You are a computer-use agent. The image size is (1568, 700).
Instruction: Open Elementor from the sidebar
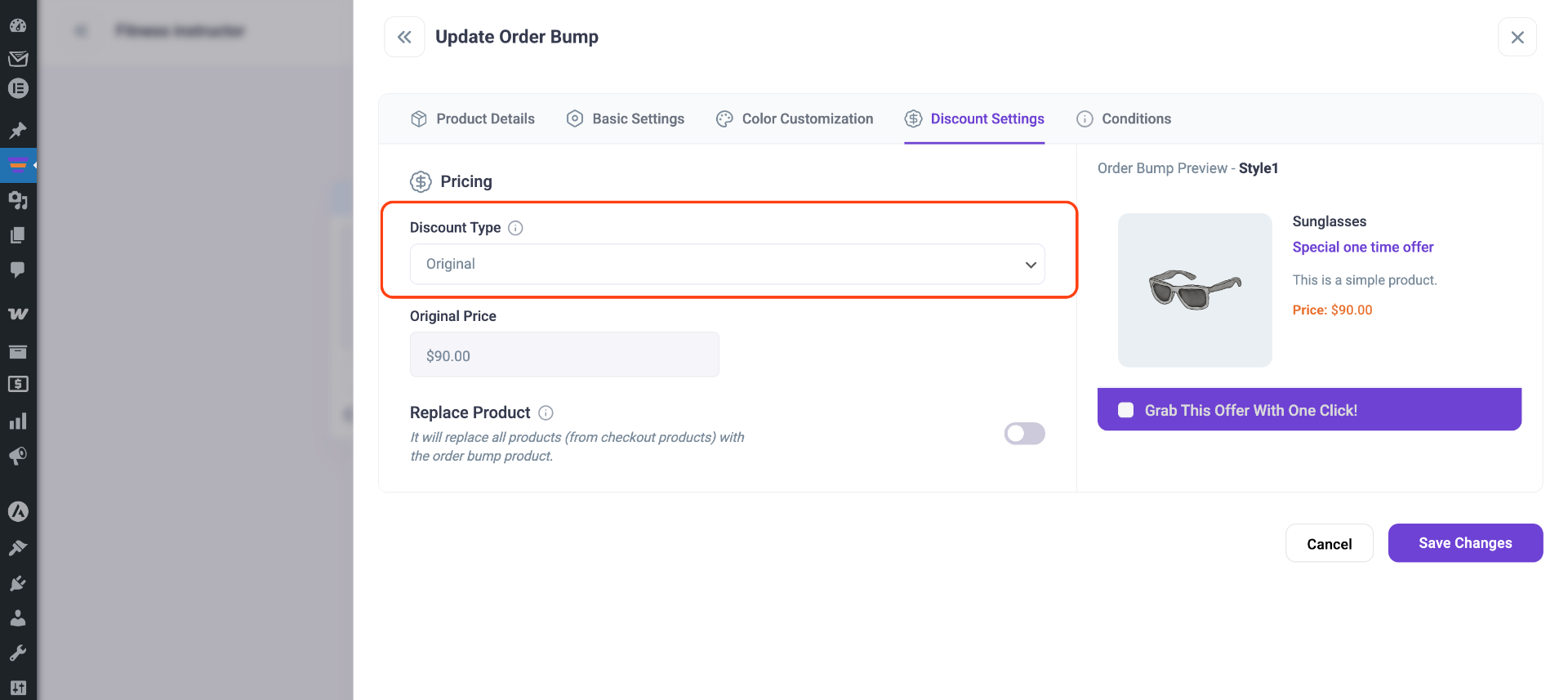coord(18,88)
